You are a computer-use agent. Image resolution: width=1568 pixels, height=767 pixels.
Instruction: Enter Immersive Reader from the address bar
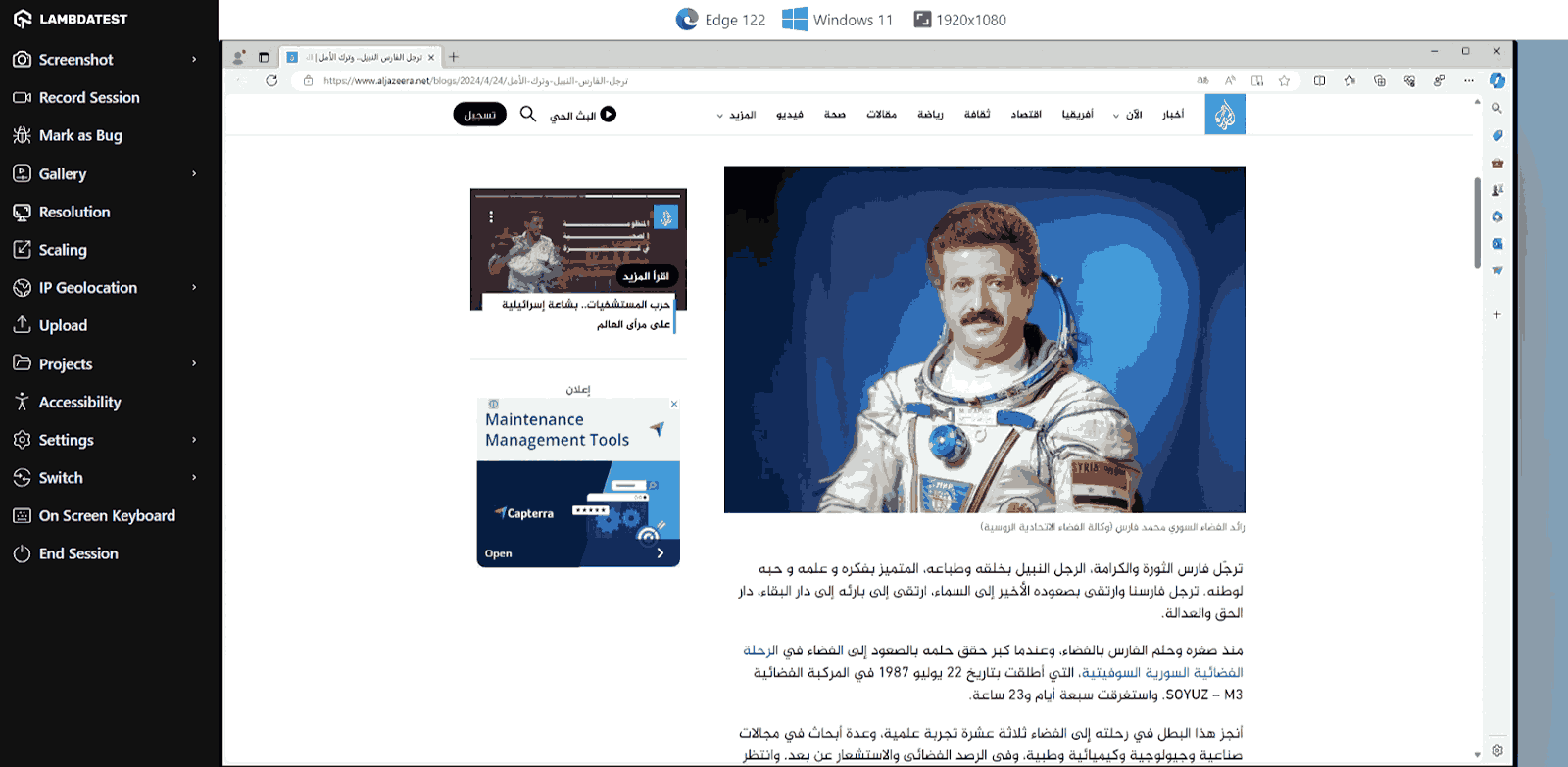(1257, 80)
